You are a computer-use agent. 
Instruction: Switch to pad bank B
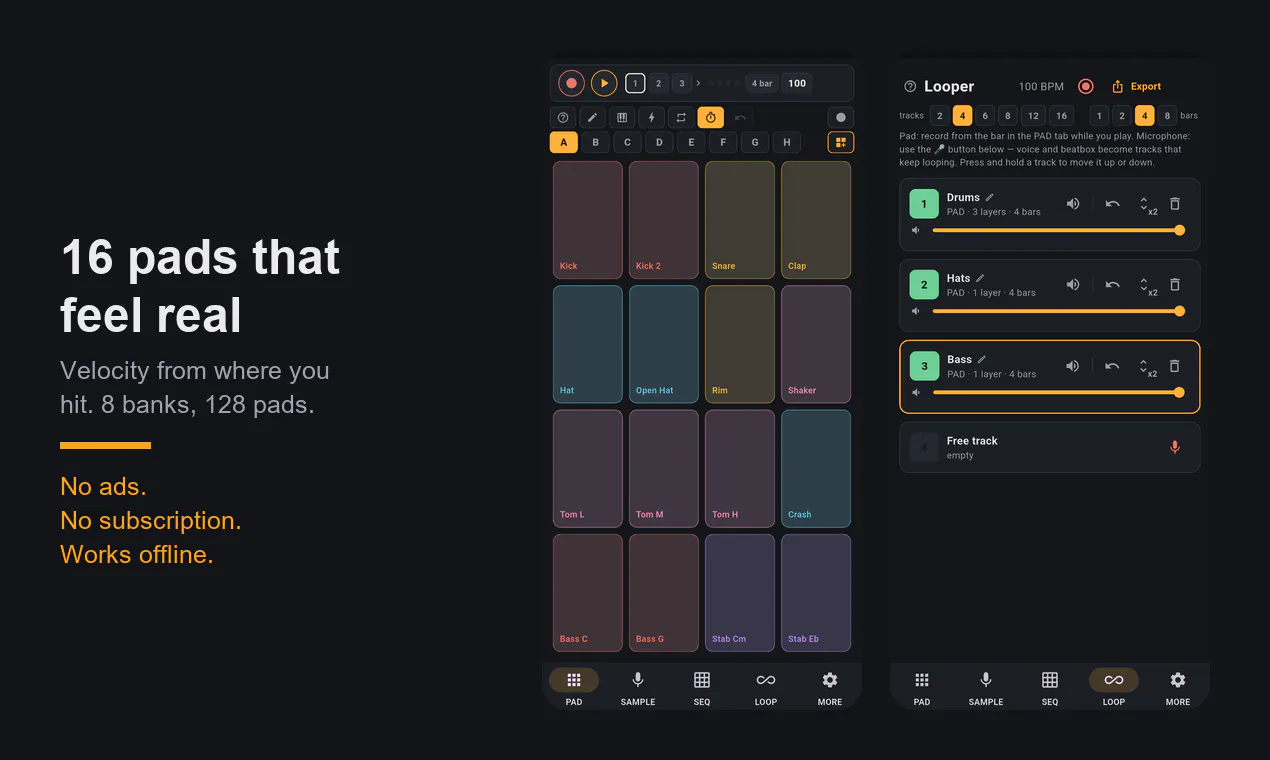595,142
